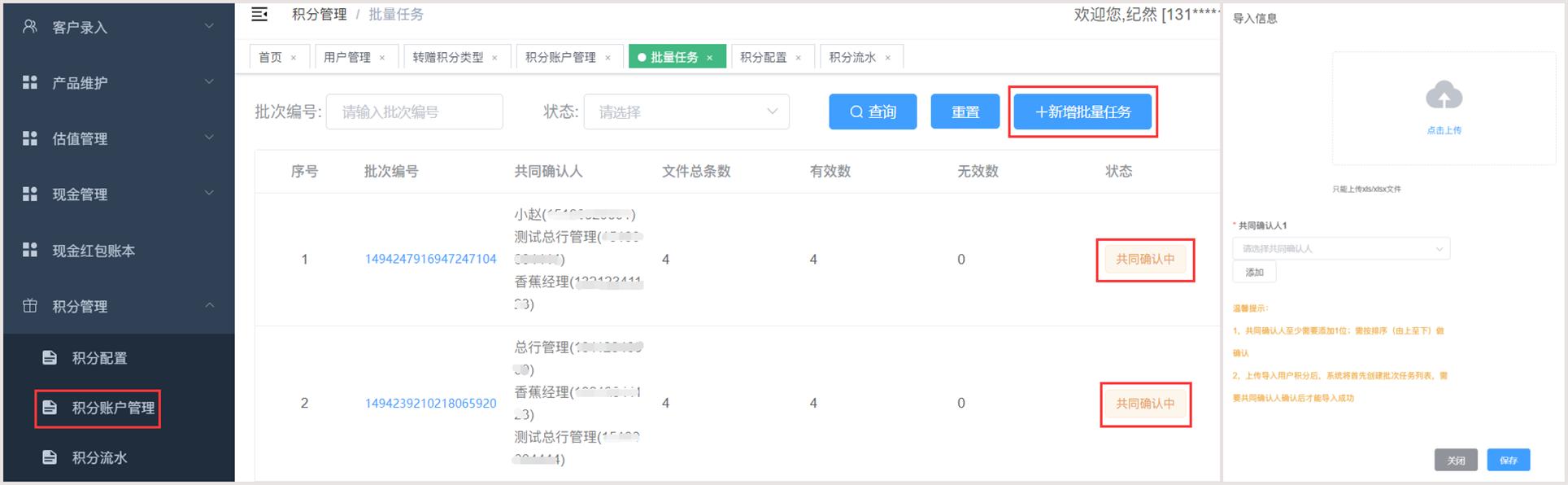Click the 现金红包账本 grid icon
This screenshot has height=485, width=1568.
(30, 250)
